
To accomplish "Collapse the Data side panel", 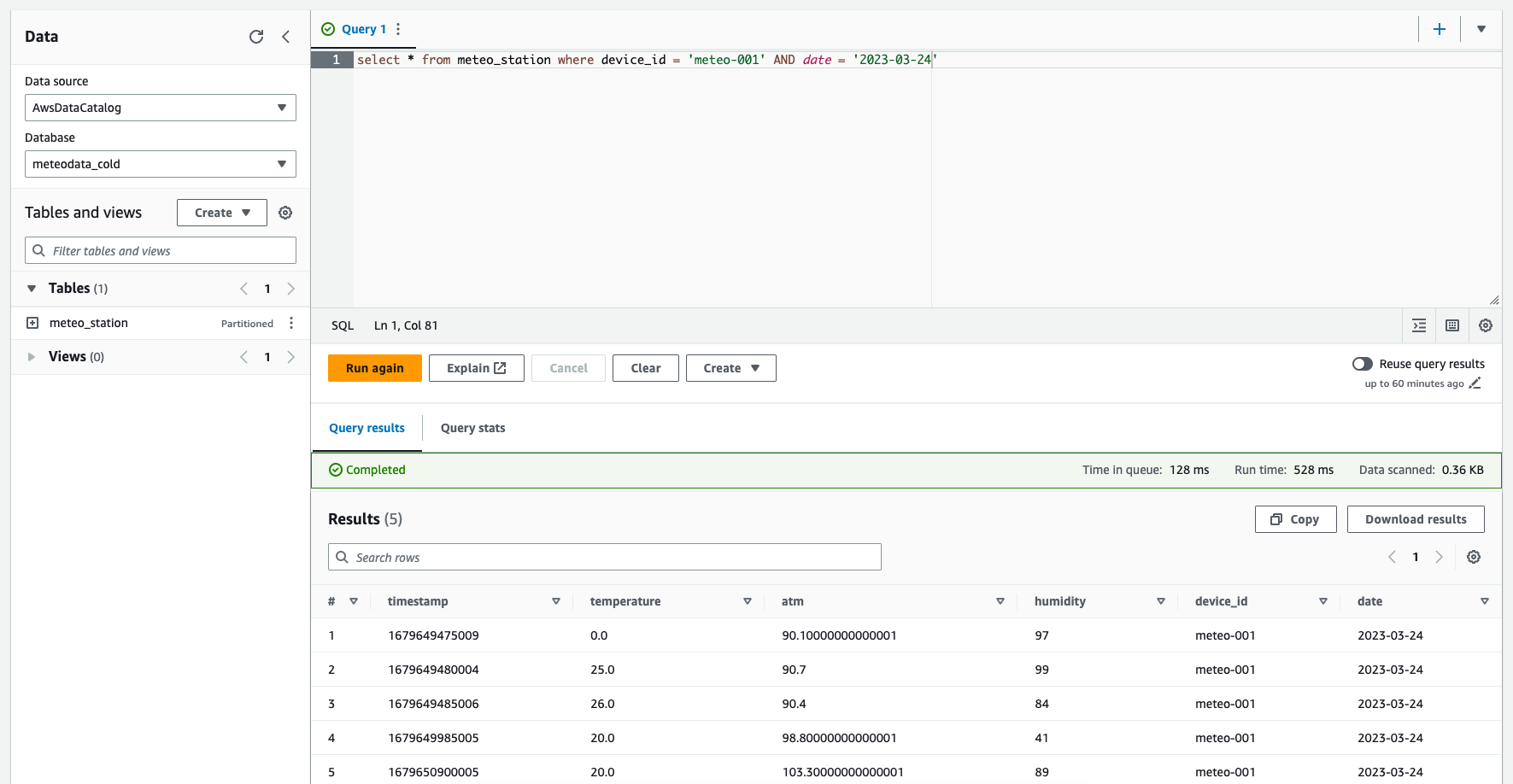I will 286,37.
